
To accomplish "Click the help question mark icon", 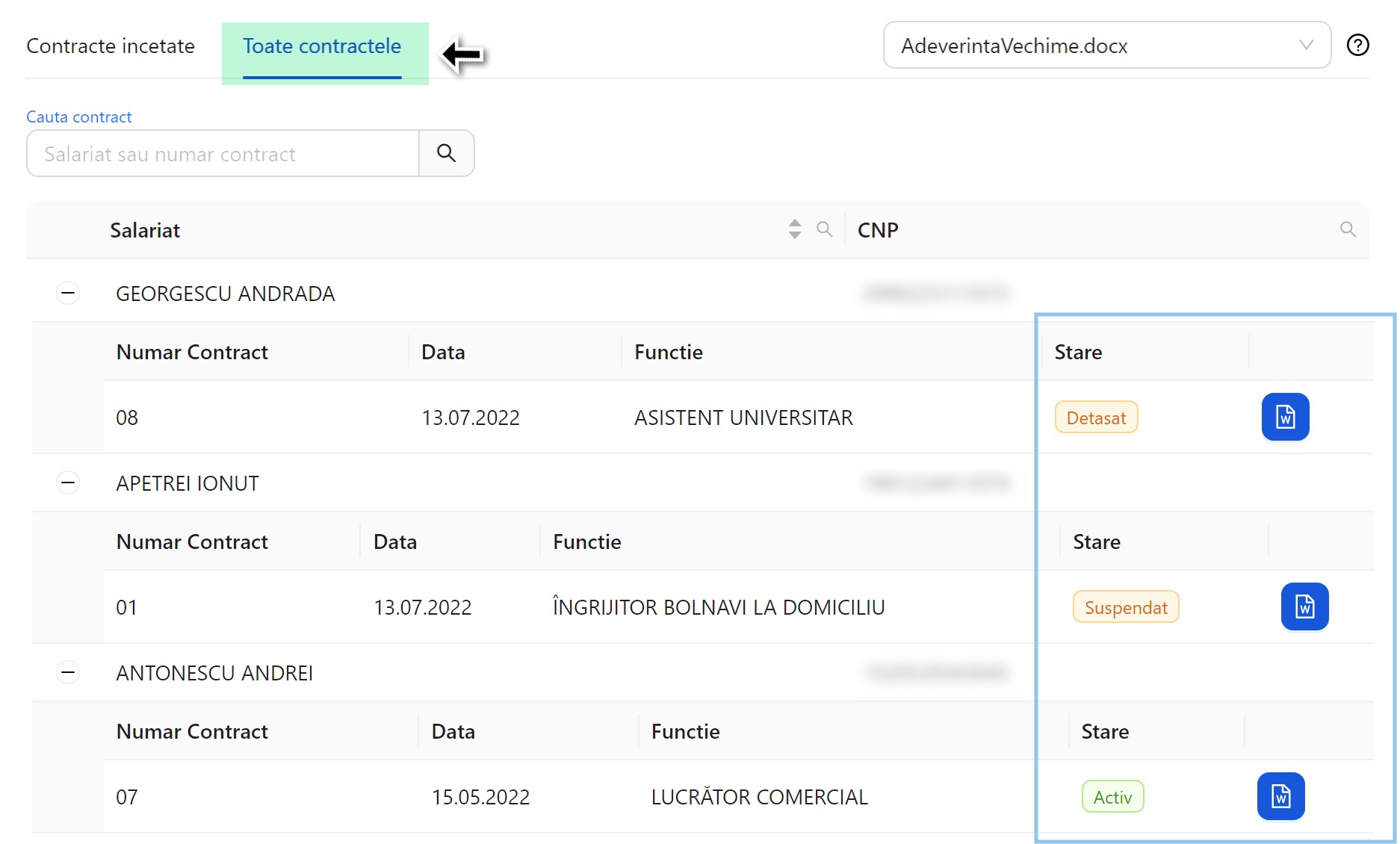I will click(1357, 46).
